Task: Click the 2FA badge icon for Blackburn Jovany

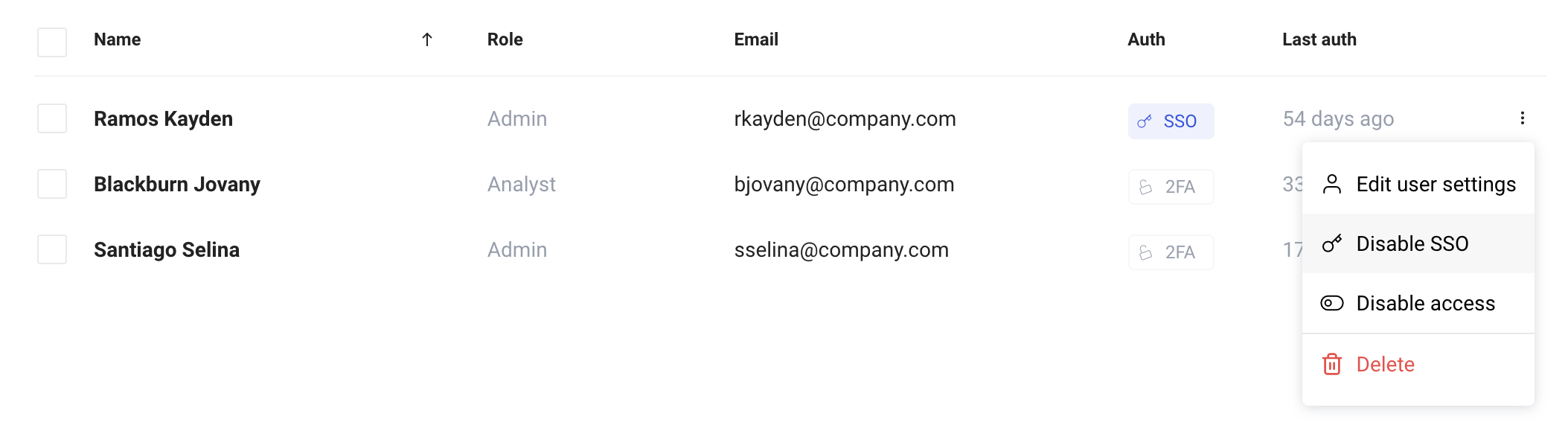Action: point(1146,187)
